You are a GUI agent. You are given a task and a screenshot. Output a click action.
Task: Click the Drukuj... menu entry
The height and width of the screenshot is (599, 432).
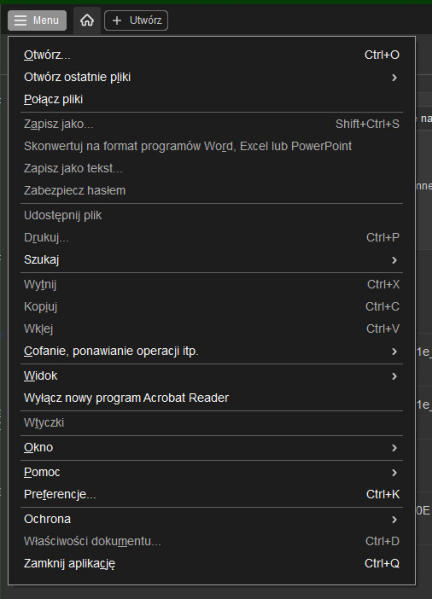click(x=212, y=238)
